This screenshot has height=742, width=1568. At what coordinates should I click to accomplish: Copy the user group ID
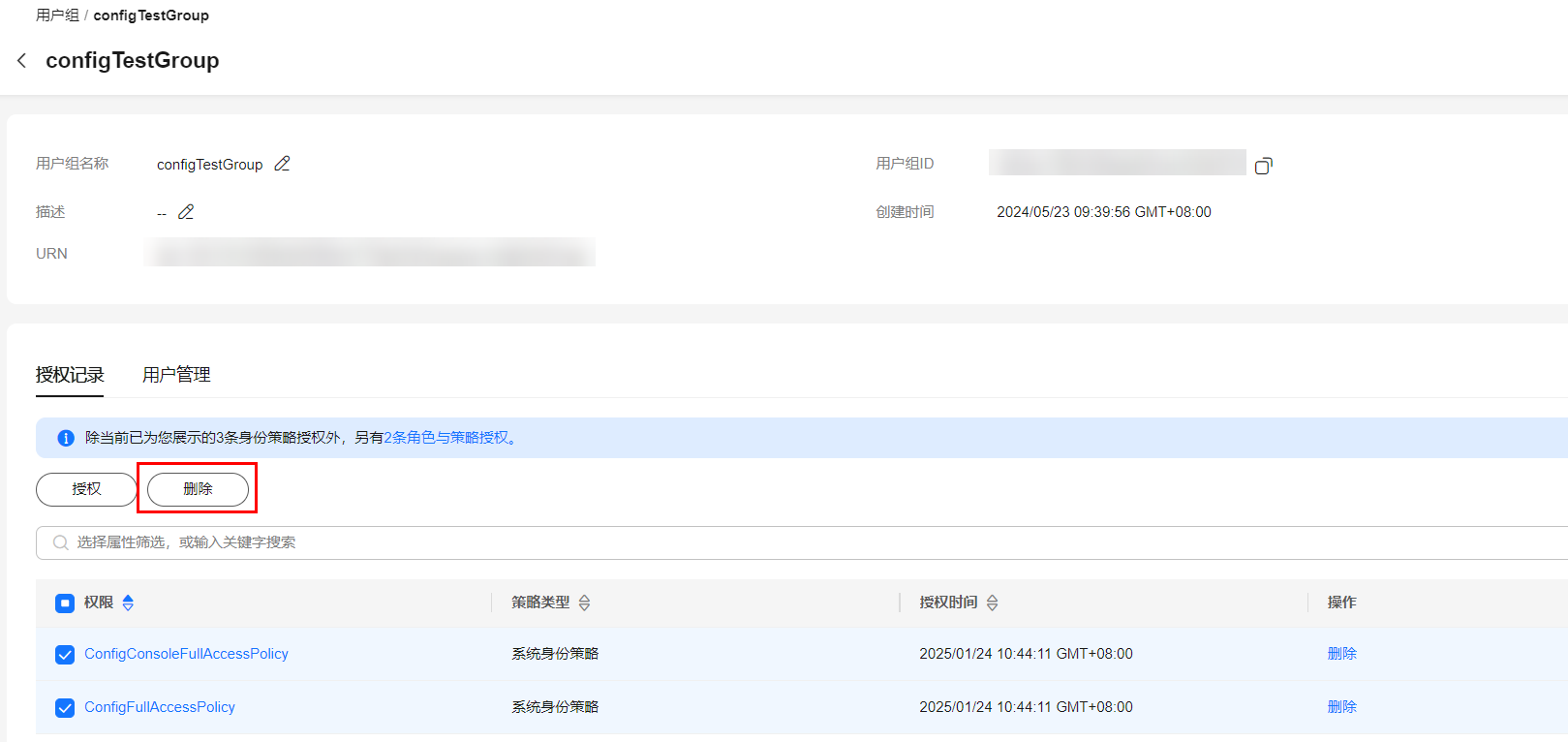[x=1263, y=166]
